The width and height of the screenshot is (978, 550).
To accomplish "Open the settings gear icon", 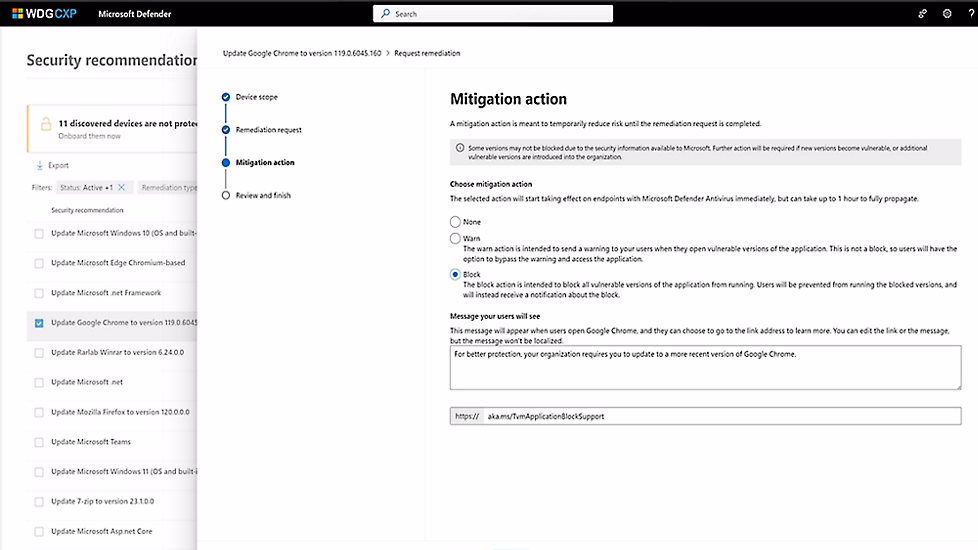I will tap(947, 14).
